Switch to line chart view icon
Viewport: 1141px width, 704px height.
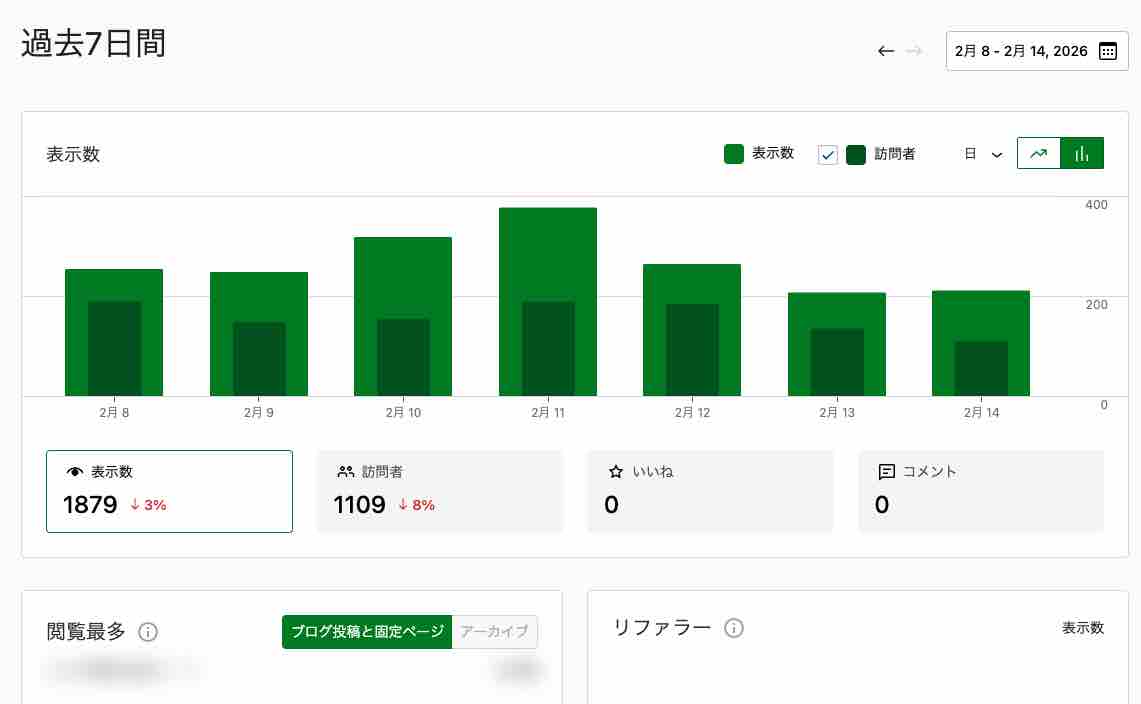(1038, 153)
